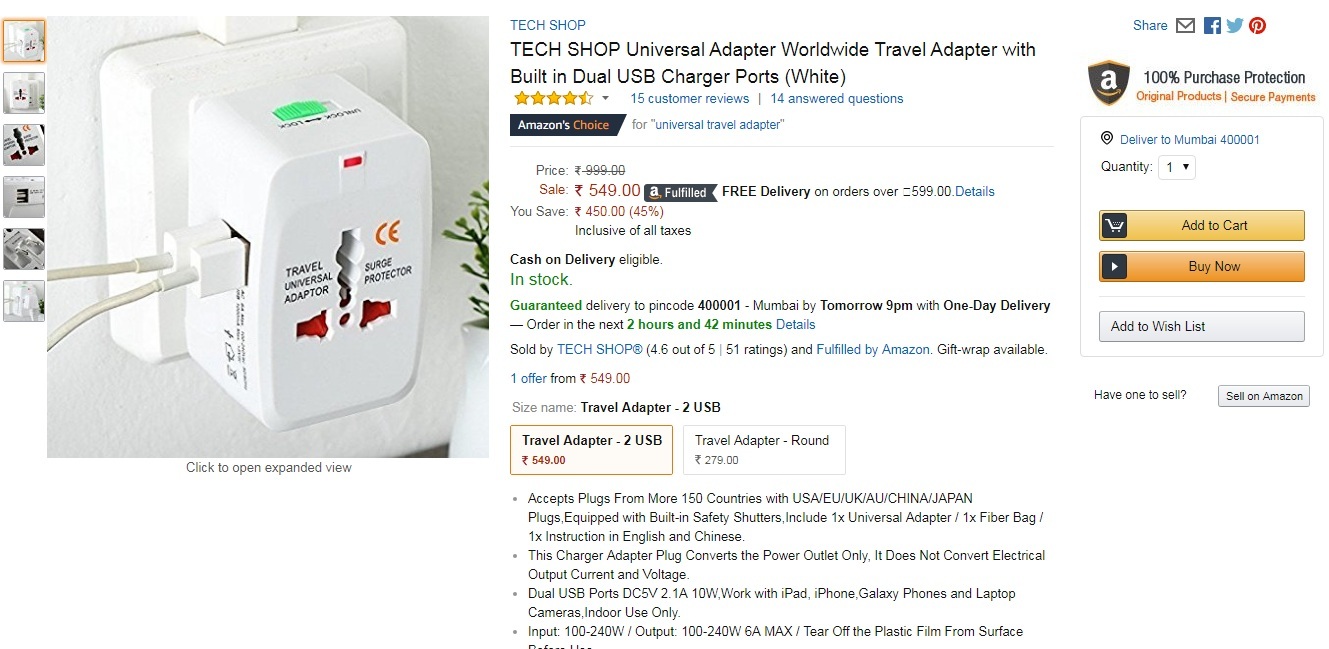The height and width of the screenshot is (649, 1329).
Task: Click Deliver to Mumbai 400001 link
Action: click(x=1189, y=140)
